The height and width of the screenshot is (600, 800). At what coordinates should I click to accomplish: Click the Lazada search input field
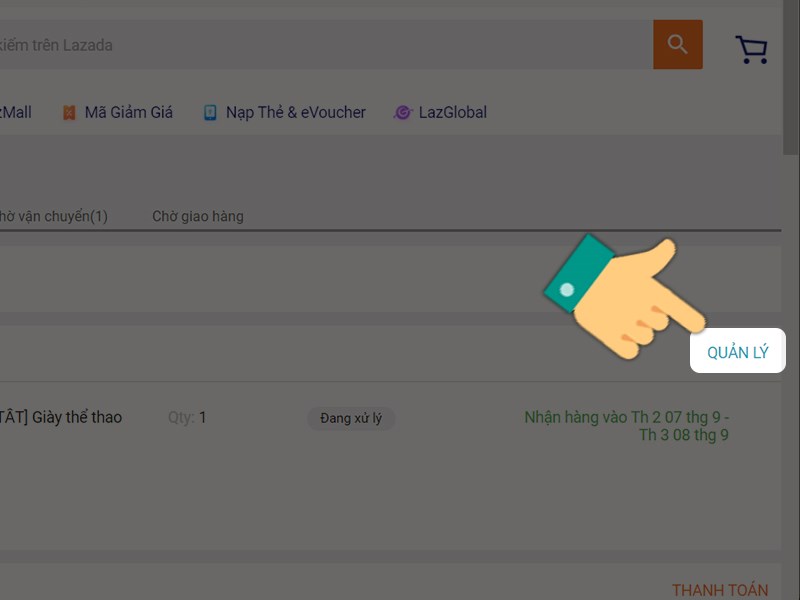[327, 45]
